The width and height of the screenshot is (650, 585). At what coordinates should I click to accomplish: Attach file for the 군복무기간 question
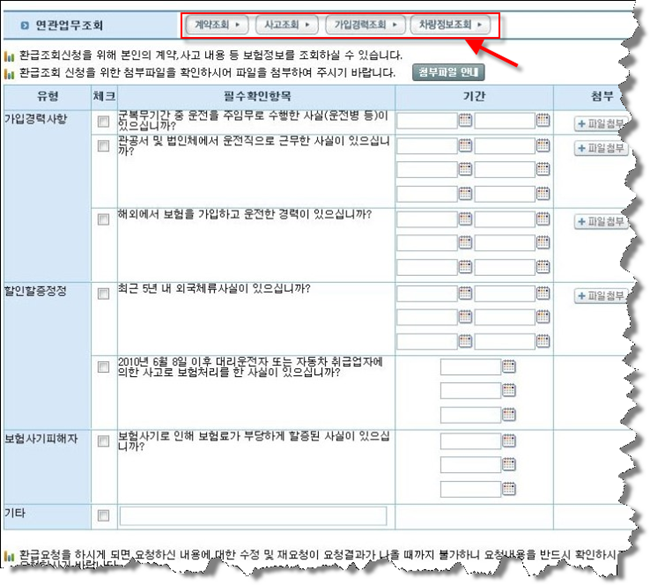(x=601, y=124)
